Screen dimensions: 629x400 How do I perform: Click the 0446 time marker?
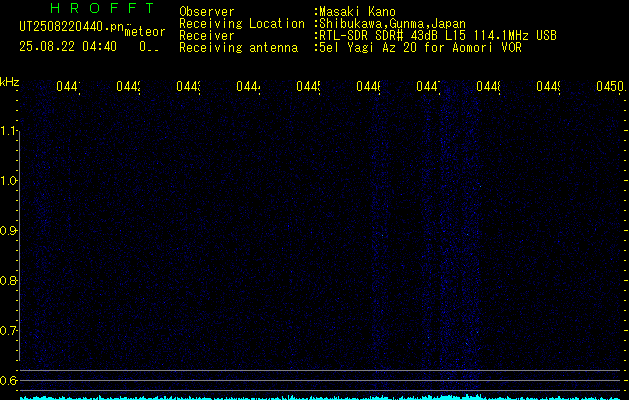pyautogui.click(x=368, y=87)
